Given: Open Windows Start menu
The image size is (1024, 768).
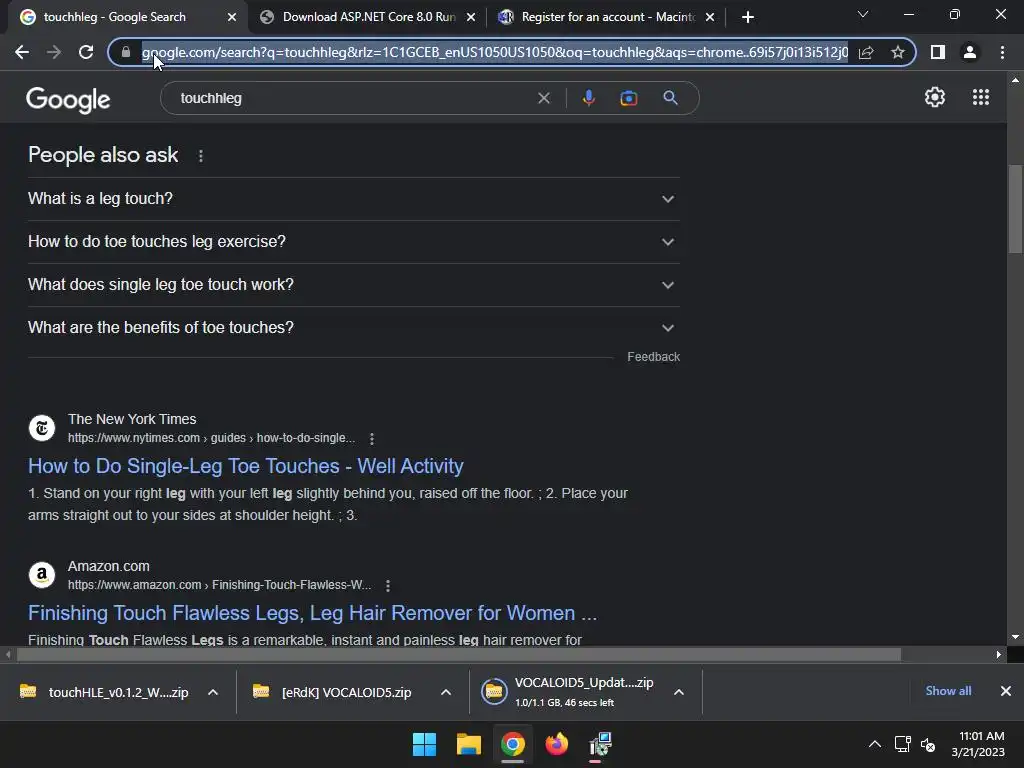Looking at the screenshot, I should click(x=424, y=744).
